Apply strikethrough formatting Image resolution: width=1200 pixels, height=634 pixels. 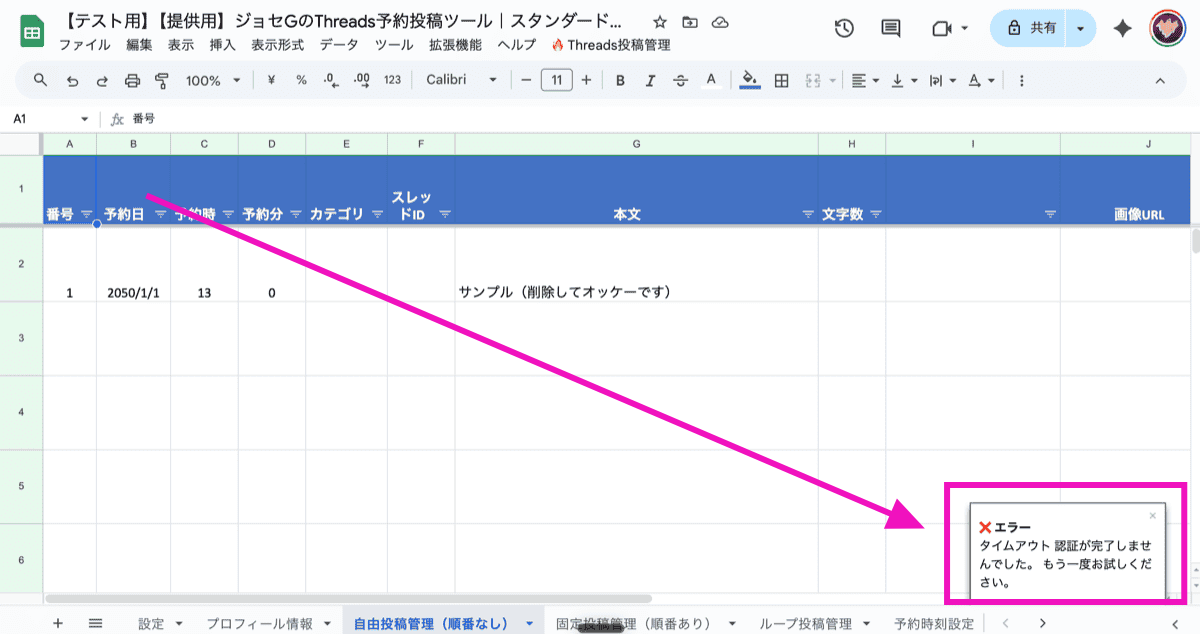[681, 80]
